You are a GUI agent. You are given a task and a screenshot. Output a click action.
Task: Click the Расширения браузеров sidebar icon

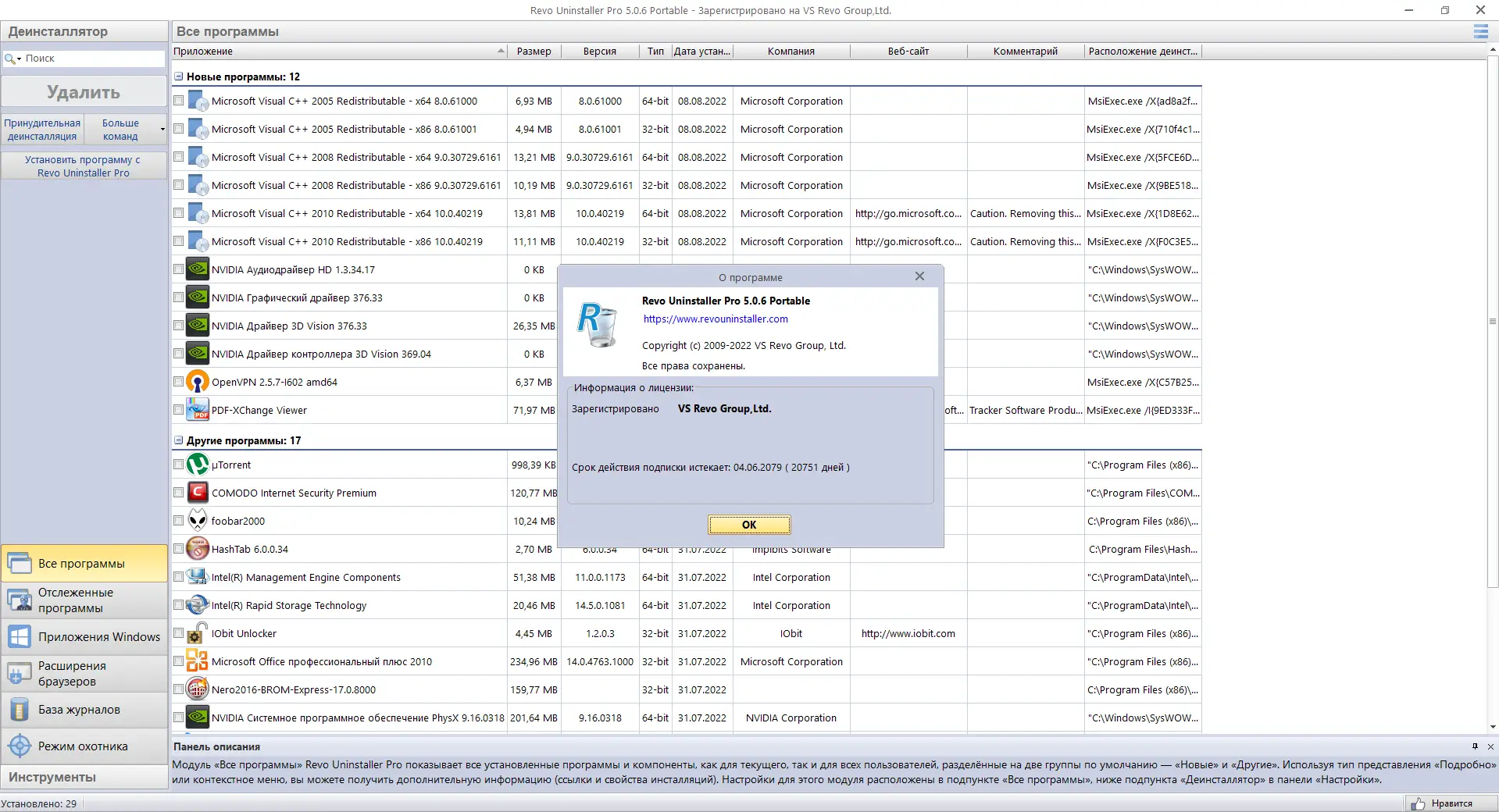20,673
